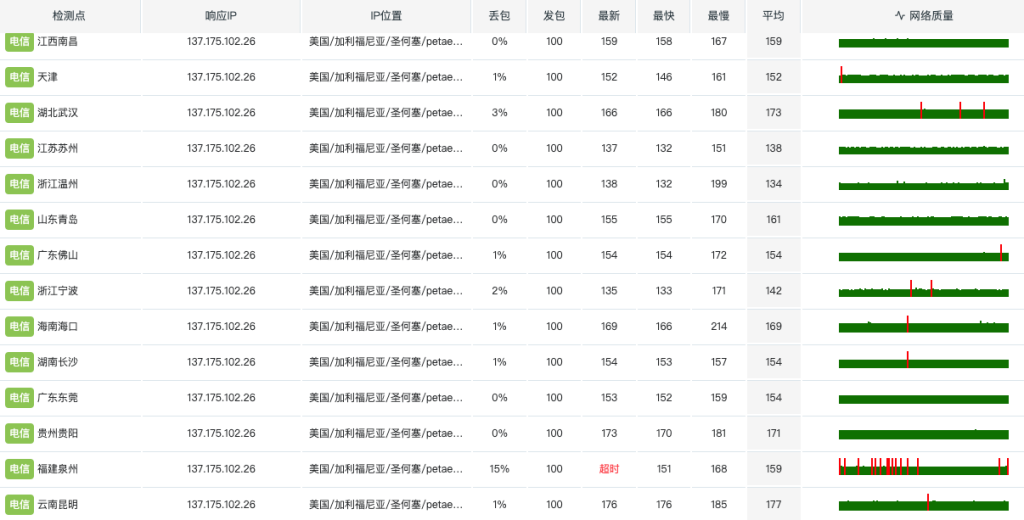Click the network quality chart for 湖北武汉

923,111
